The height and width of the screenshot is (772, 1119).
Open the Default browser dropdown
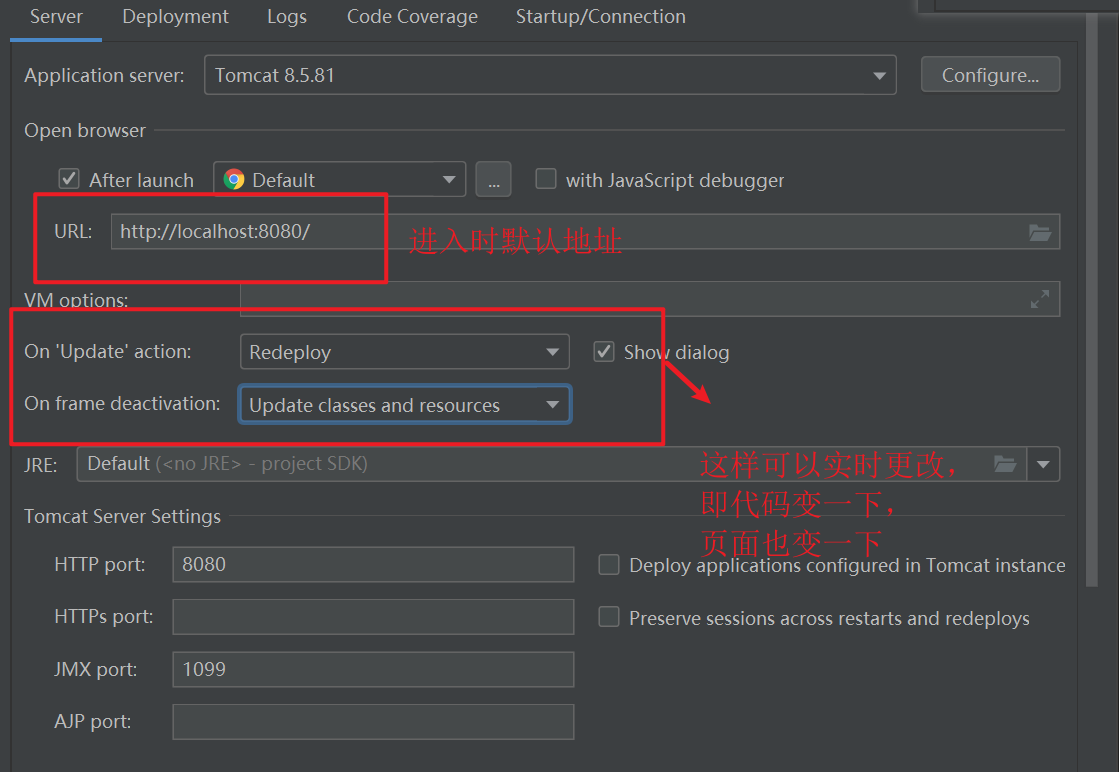340,179
